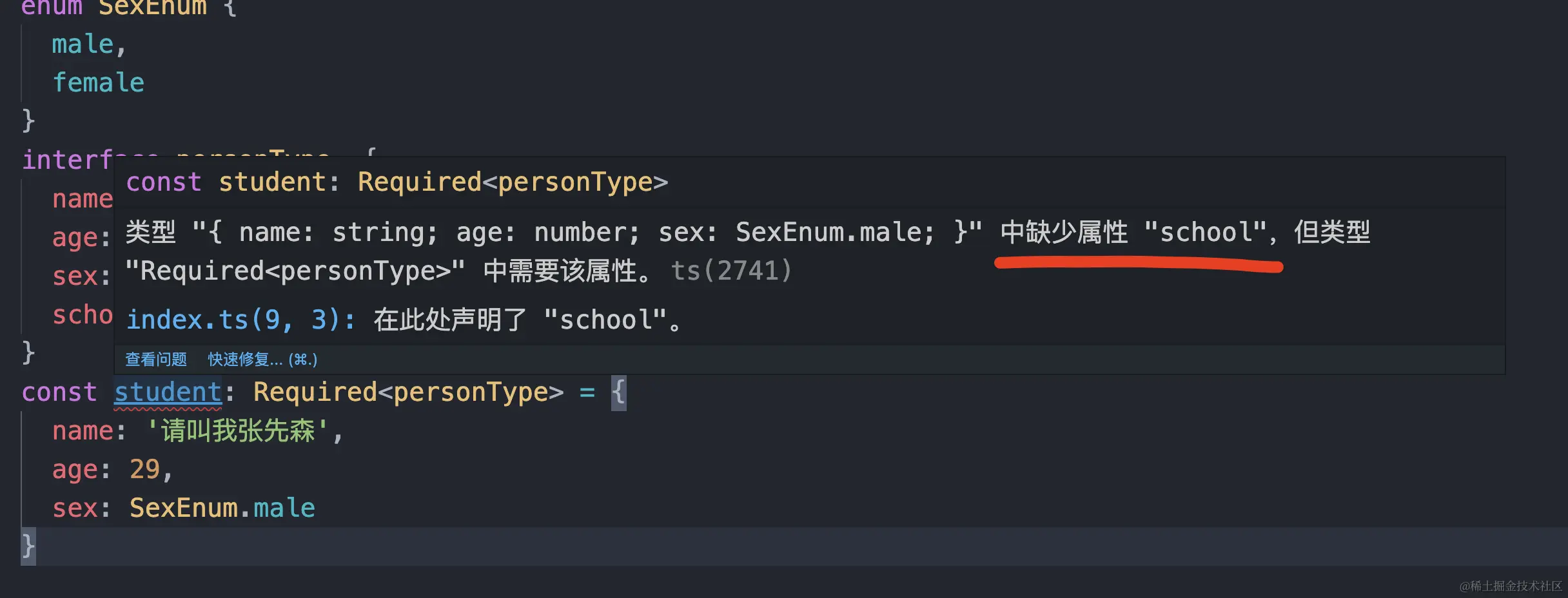
Task: Click the 查看问题 link in hover
Action: click(156, 360)
